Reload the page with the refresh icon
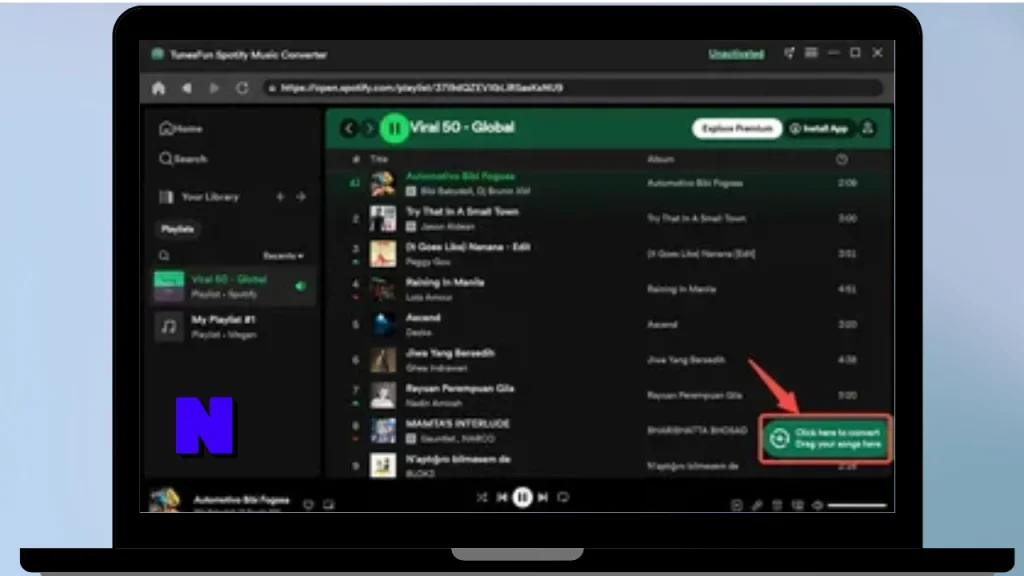 click(242, 88)
